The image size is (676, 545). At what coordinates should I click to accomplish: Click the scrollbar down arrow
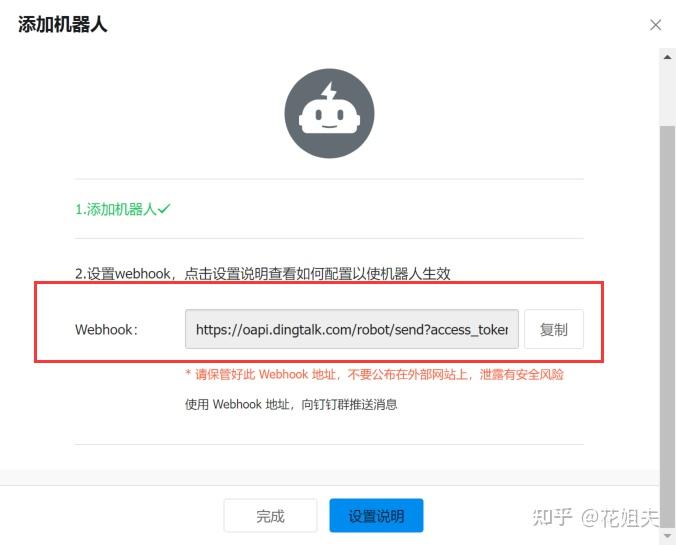click(667, 536)
